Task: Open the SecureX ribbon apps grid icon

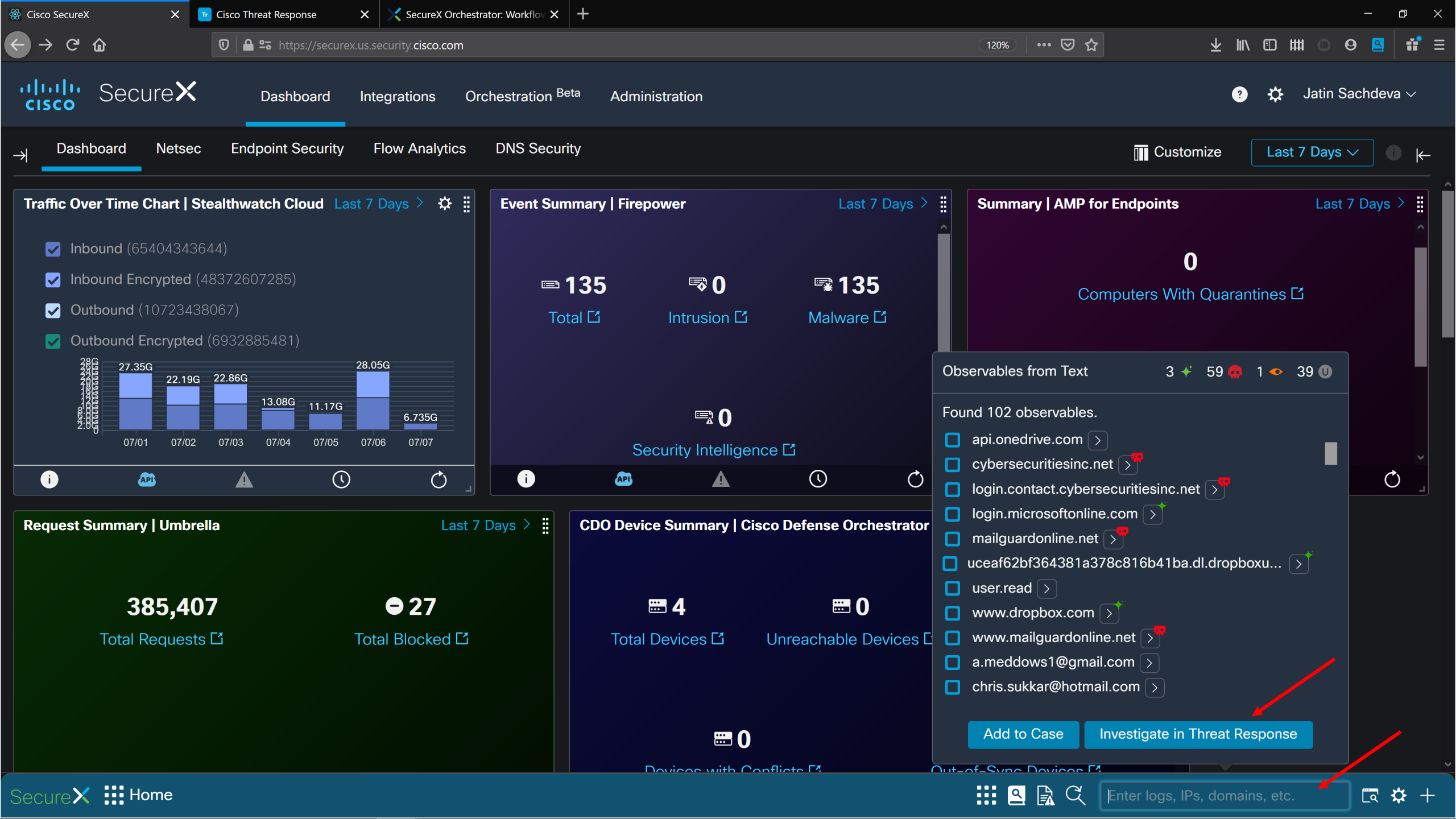Action: (x=986, y=795)
